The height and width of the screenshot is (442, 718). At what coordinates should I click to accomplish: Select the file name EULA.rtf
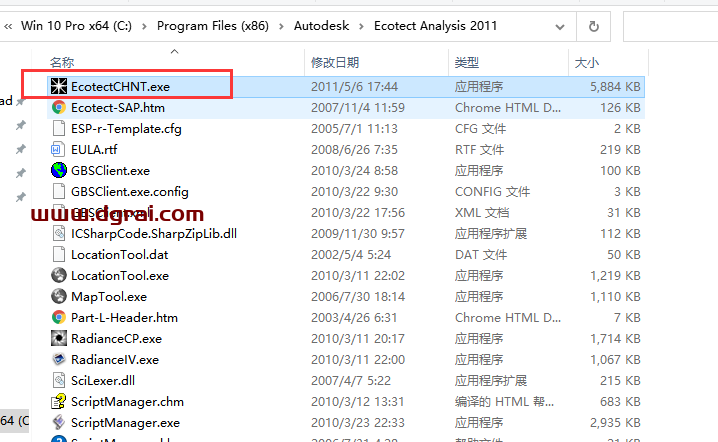point(94,150)
